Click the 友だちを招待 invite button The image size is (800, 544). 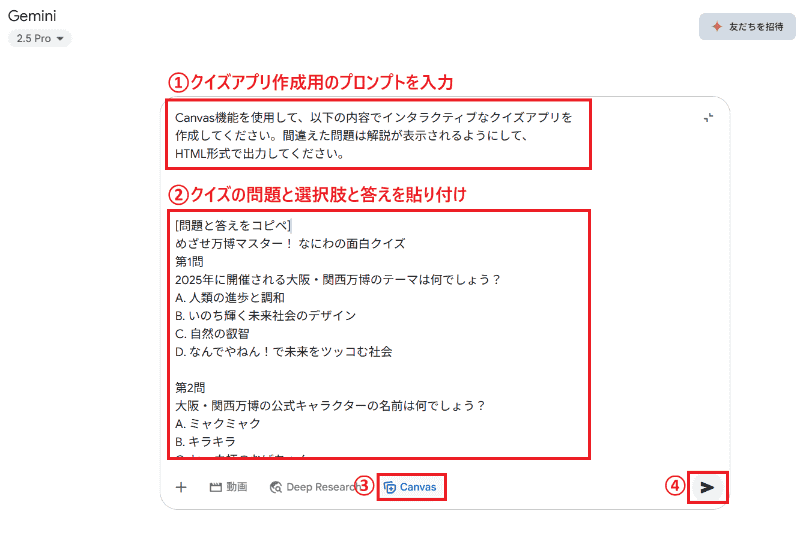[747, 27]
